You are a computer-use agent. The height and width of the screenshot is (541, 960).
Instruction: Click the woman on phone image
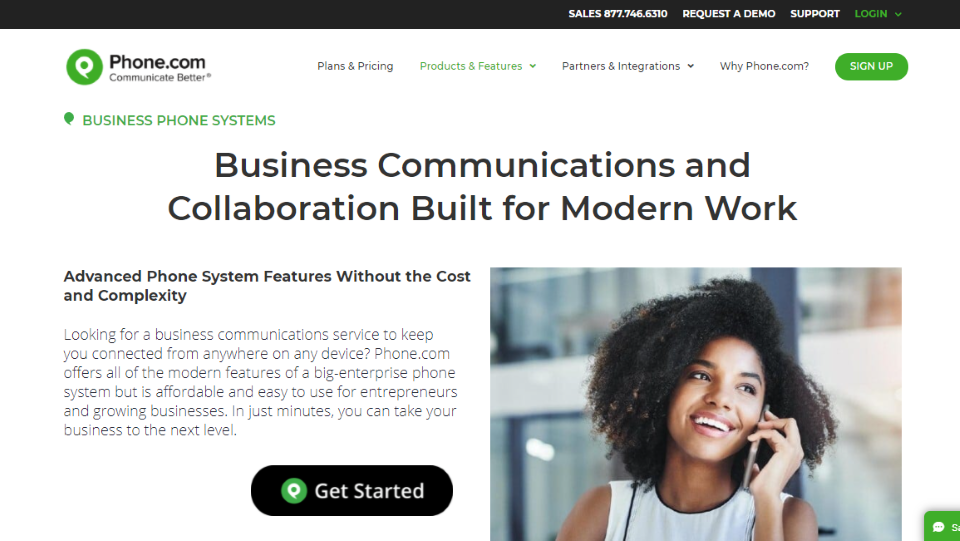pos(696,404)
